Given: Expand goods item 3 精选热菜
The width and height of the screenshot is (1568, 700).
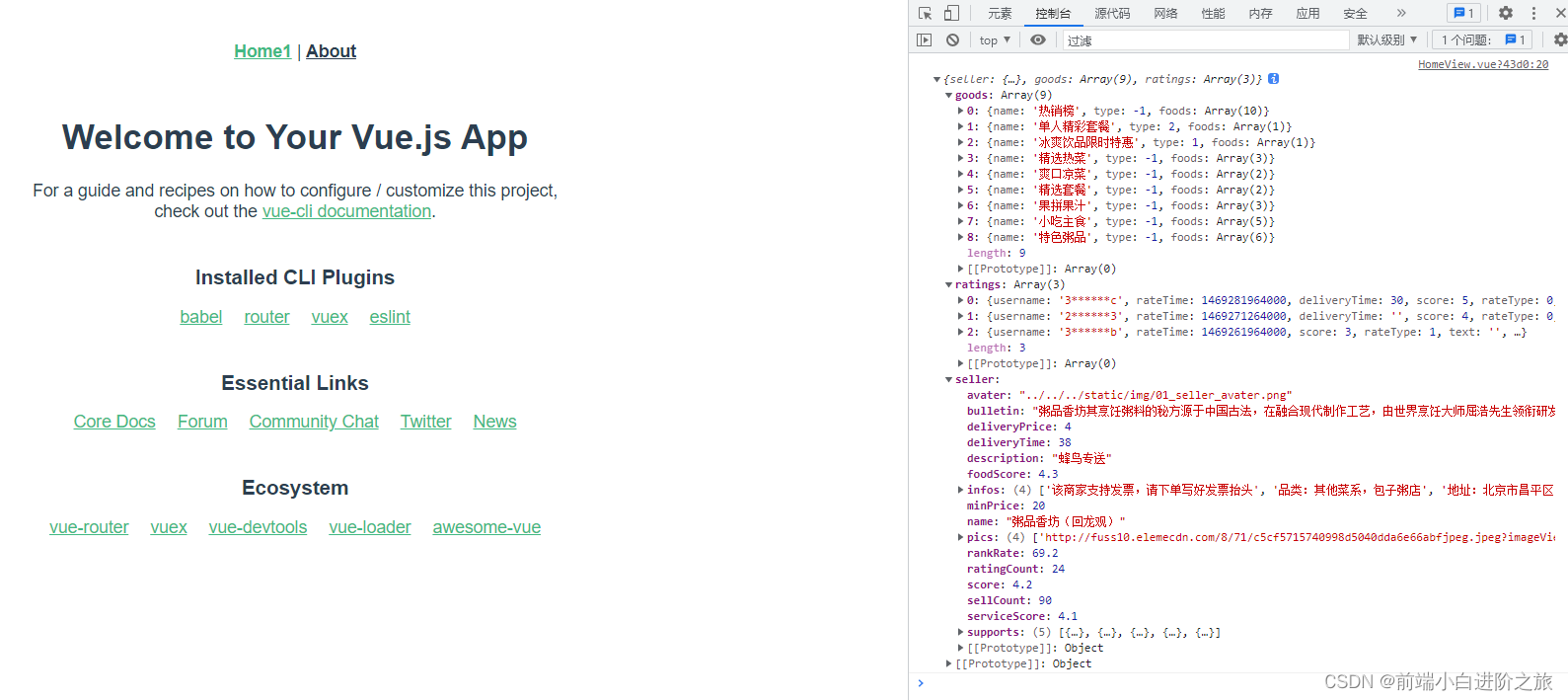Looking at the screenshot, I should tap(961, 158).
